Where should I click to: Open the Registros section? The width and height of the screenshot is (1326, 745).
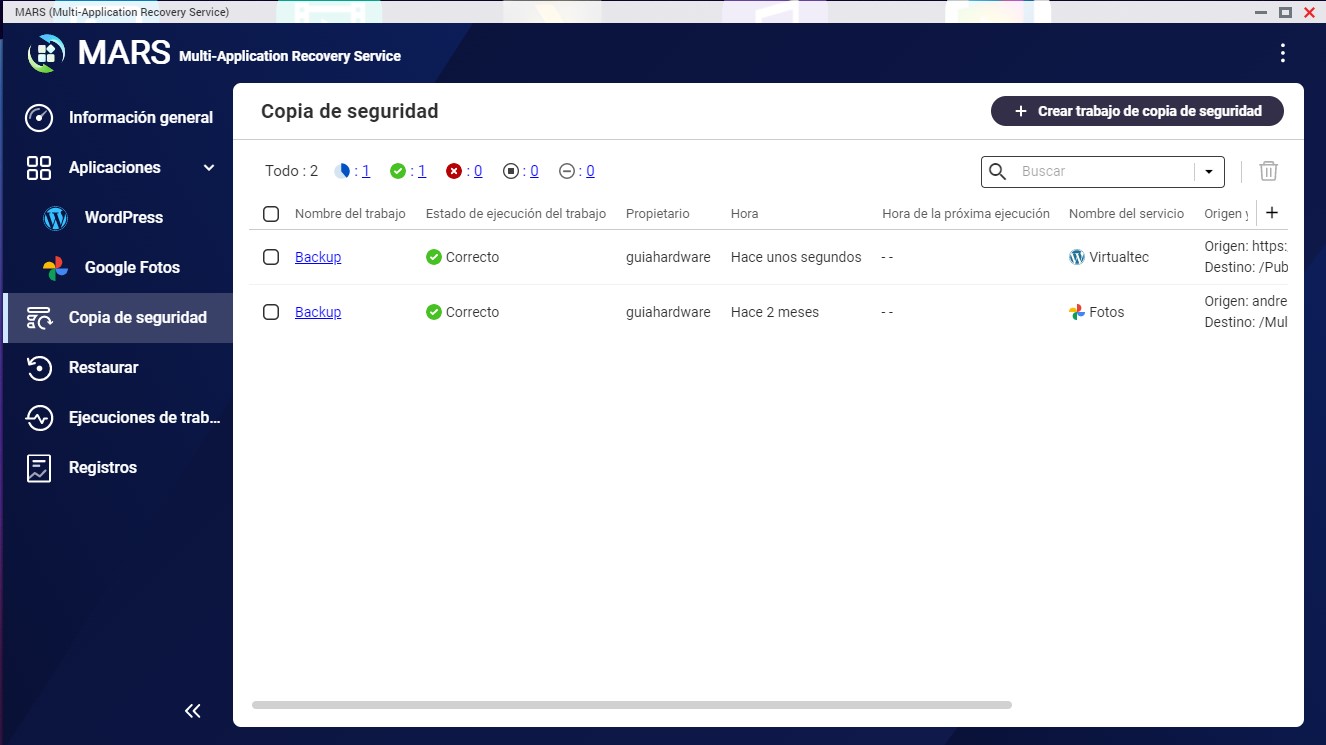[x=103, y=468]
